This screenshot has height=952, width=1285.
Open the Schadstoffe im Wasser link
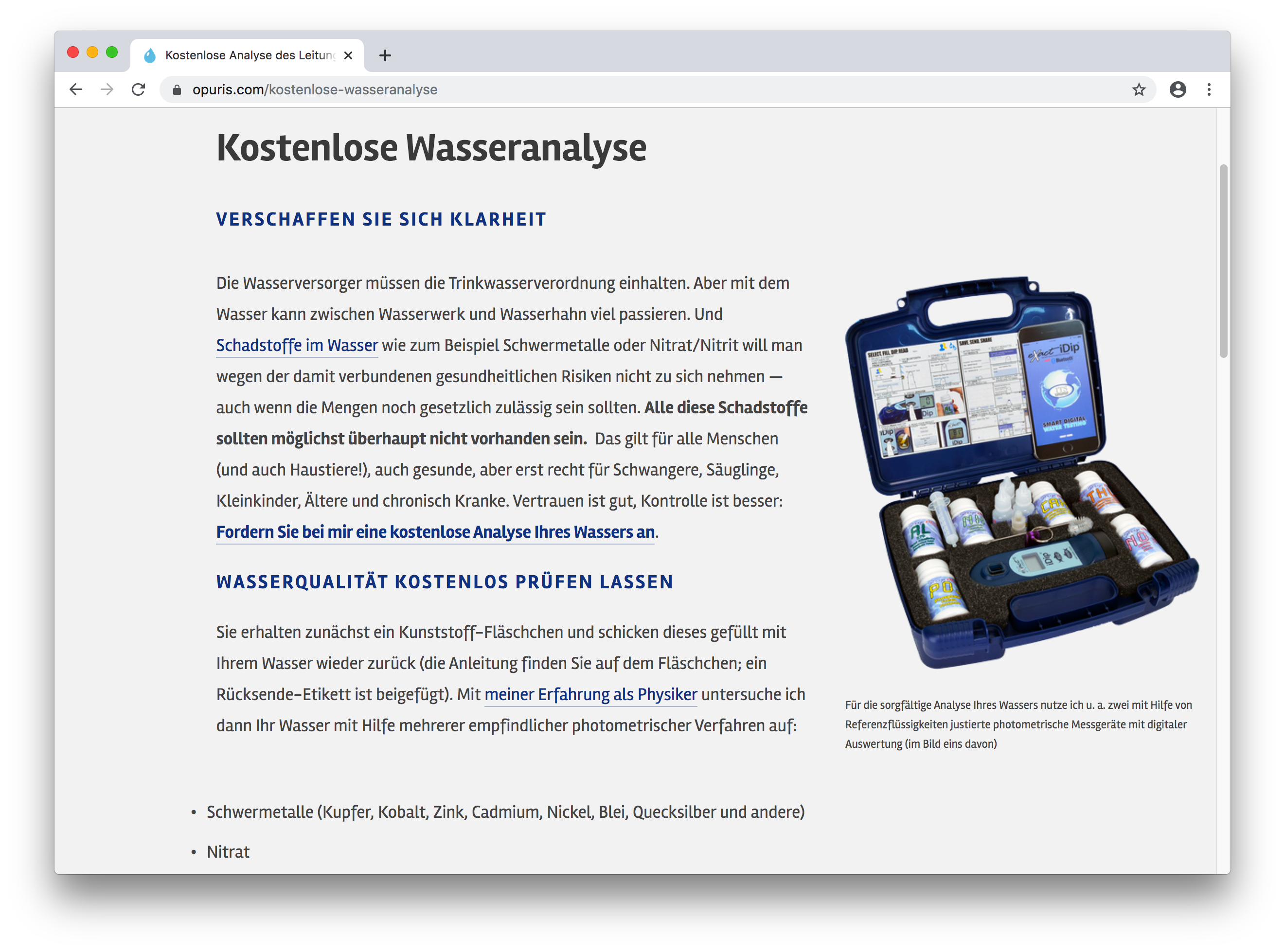(297, 345)
